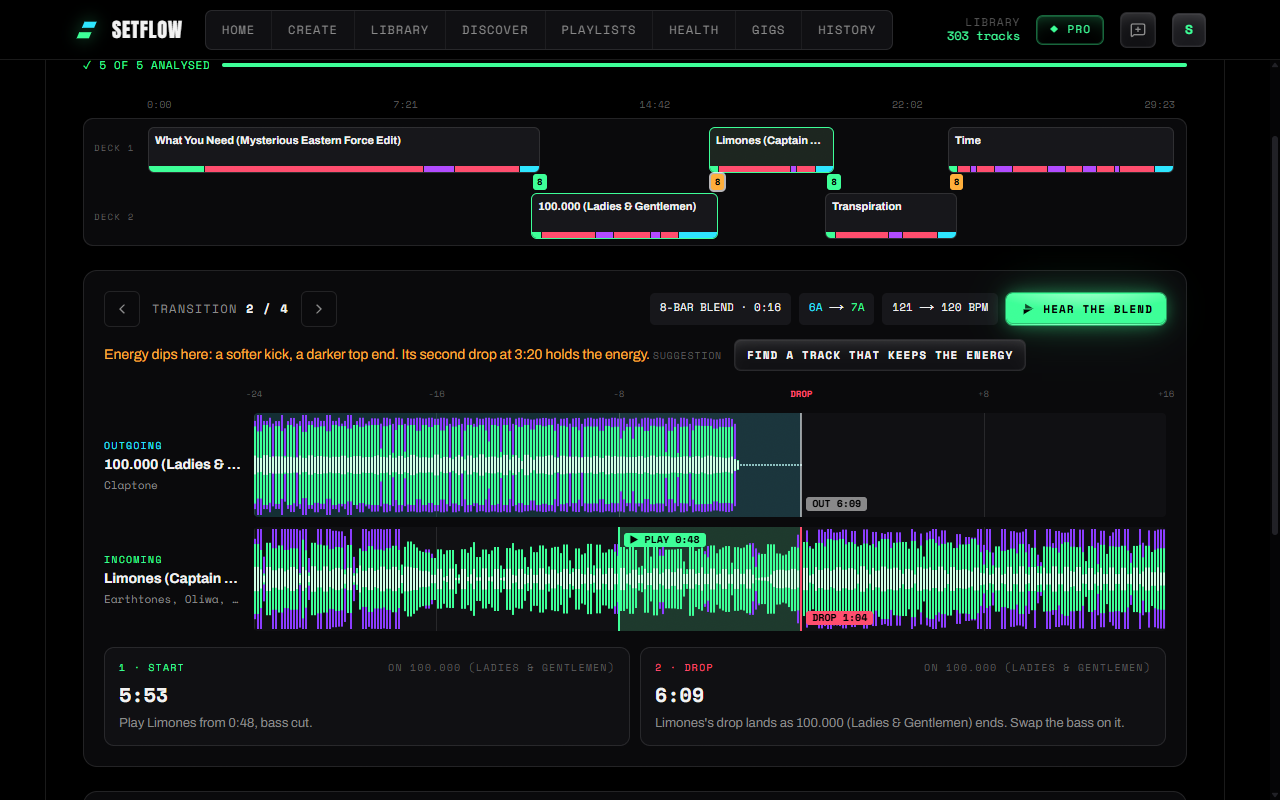This screenshot has height=800, width=1280.
Task: Open the Home nav item
Action: point(238,30)
